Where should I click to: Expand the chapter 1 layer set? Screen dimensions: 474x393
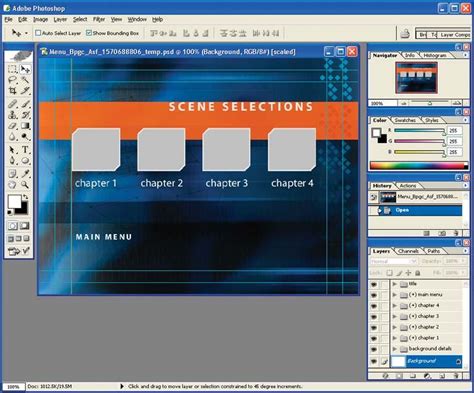tap(395, 338)
